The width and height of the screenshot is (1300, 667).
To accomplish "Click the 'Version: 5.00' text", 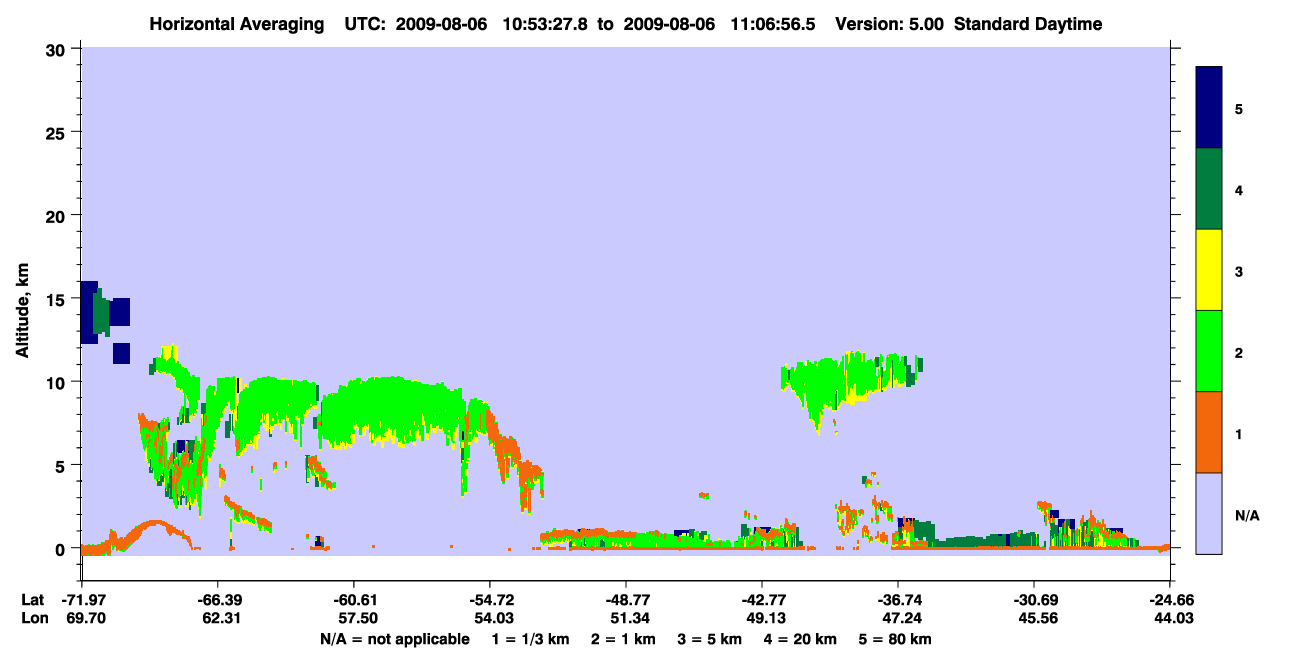I will coord(890,24).
